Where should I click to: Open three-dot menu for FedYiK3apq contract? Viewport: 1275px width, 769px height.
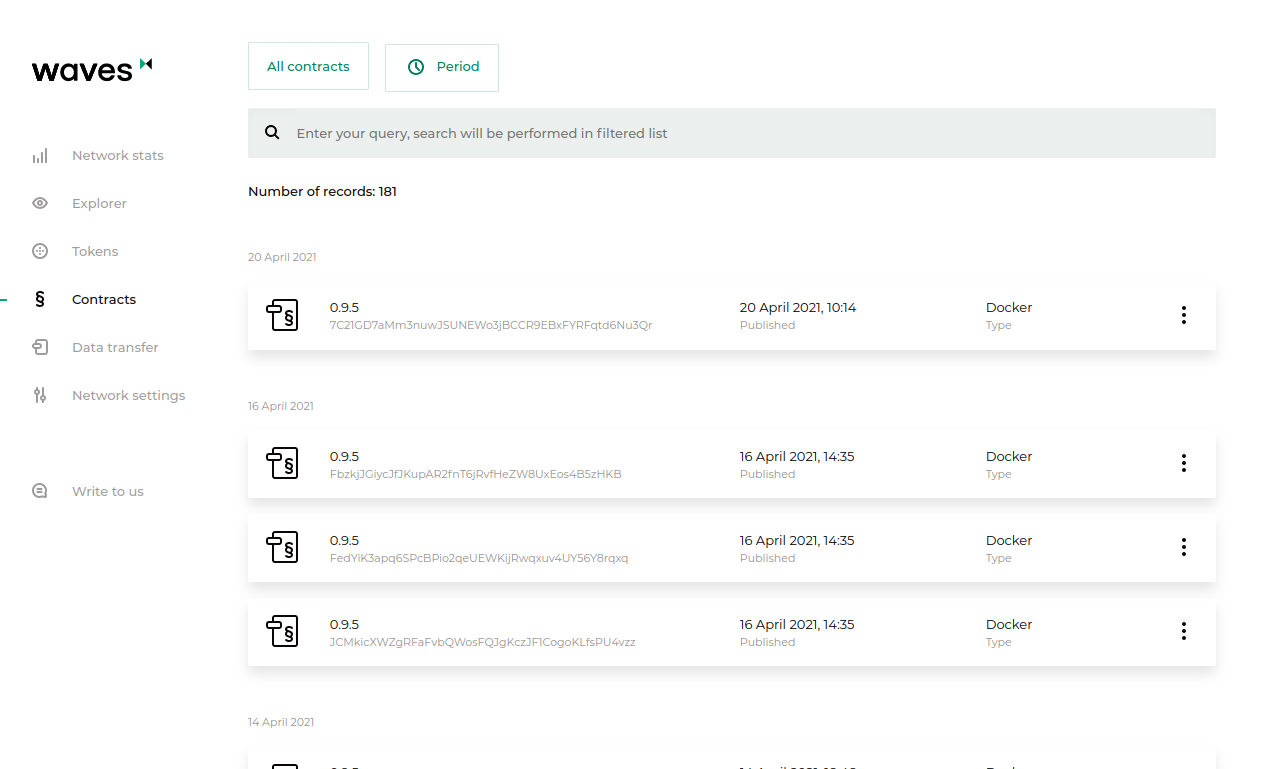pyautogui.click(x=1183, y=548)
